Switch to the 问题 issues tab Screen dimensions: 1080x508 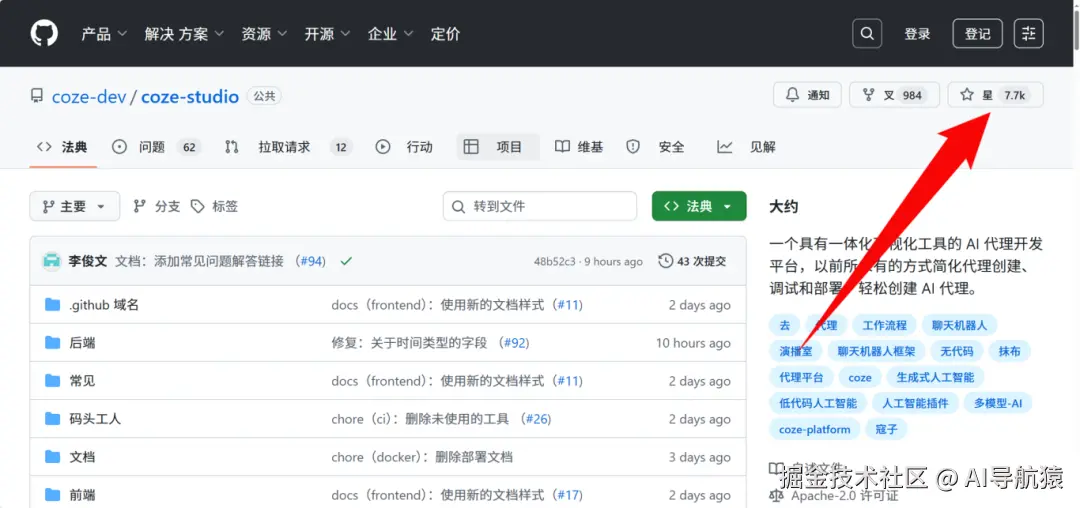click(x=156, y=147)
